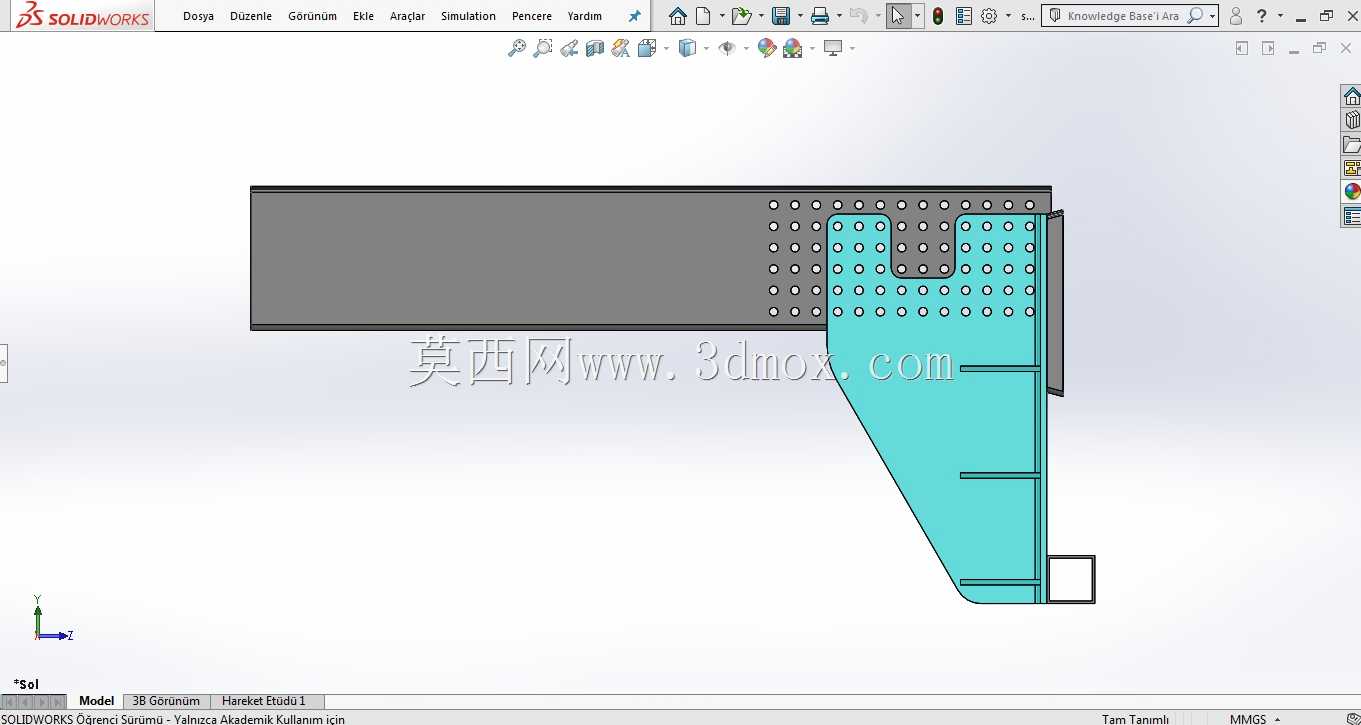Screen dimensions: 1361x725
Task: Pin the menu bar with pushpin icon
Action: tap(634, 16)
